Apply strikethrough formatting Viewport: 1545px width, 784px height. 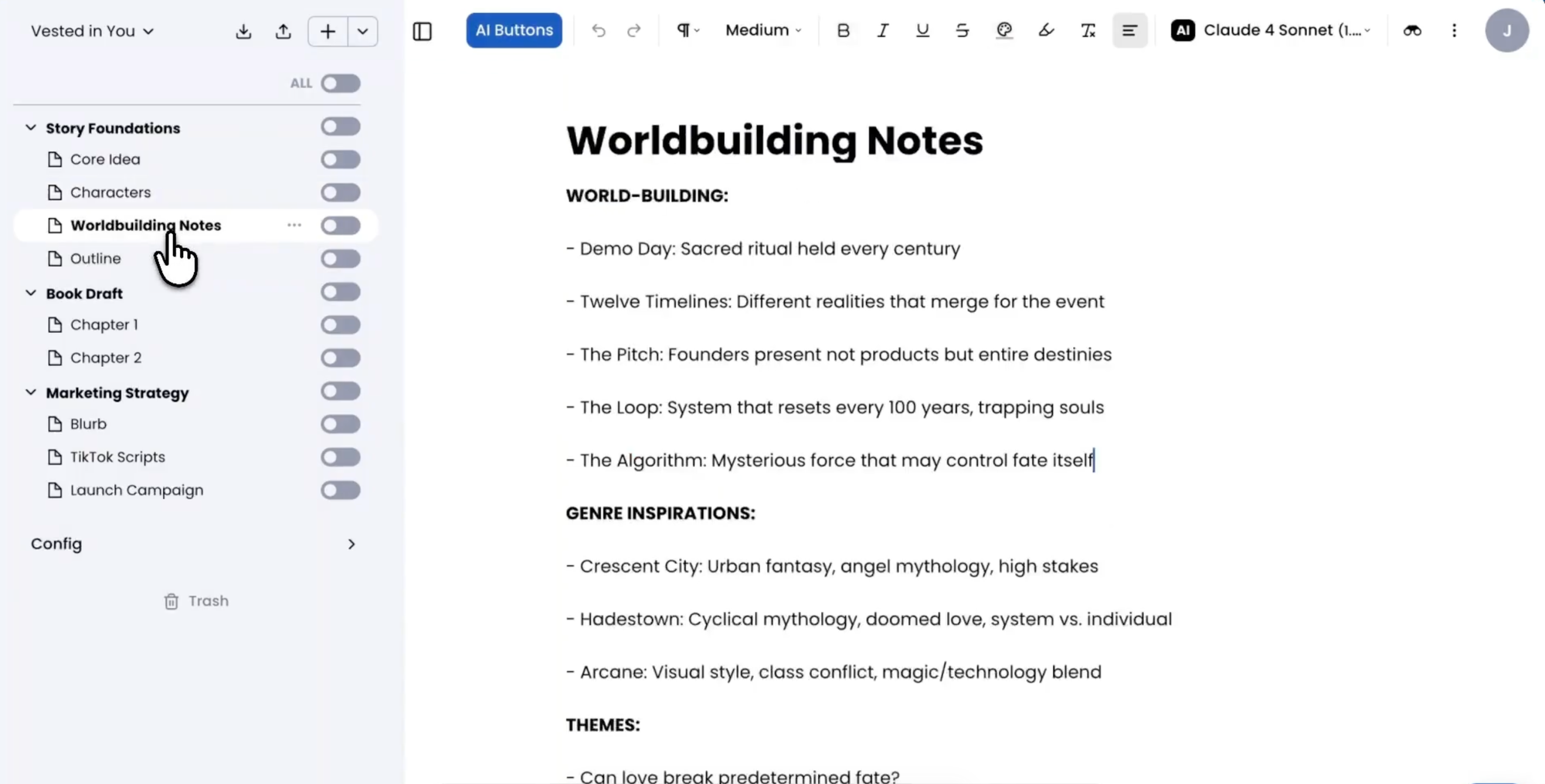click(x=962, y=30)
